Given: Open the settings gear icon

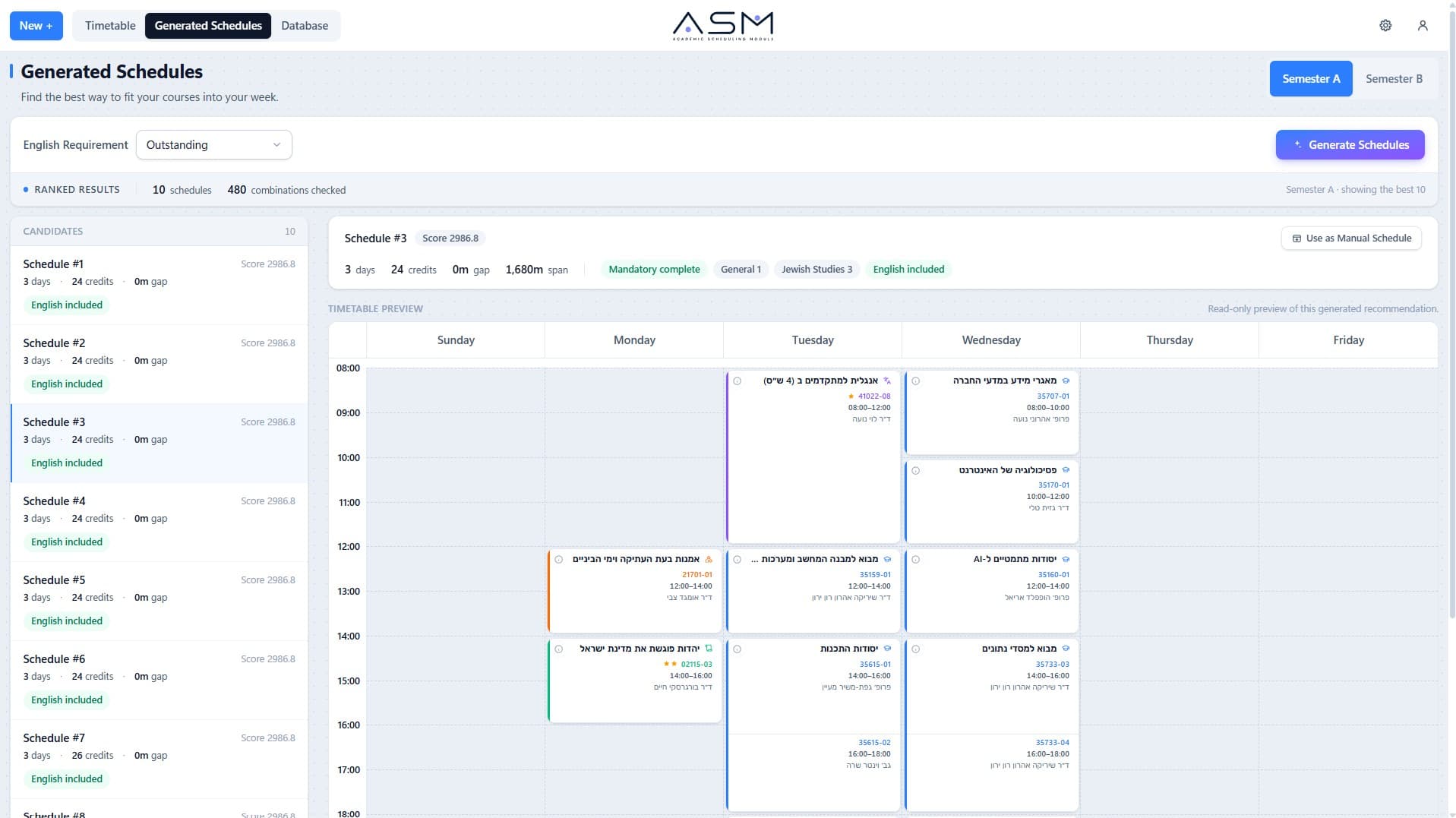Looking at the screenshot, I should (1385, 25).
